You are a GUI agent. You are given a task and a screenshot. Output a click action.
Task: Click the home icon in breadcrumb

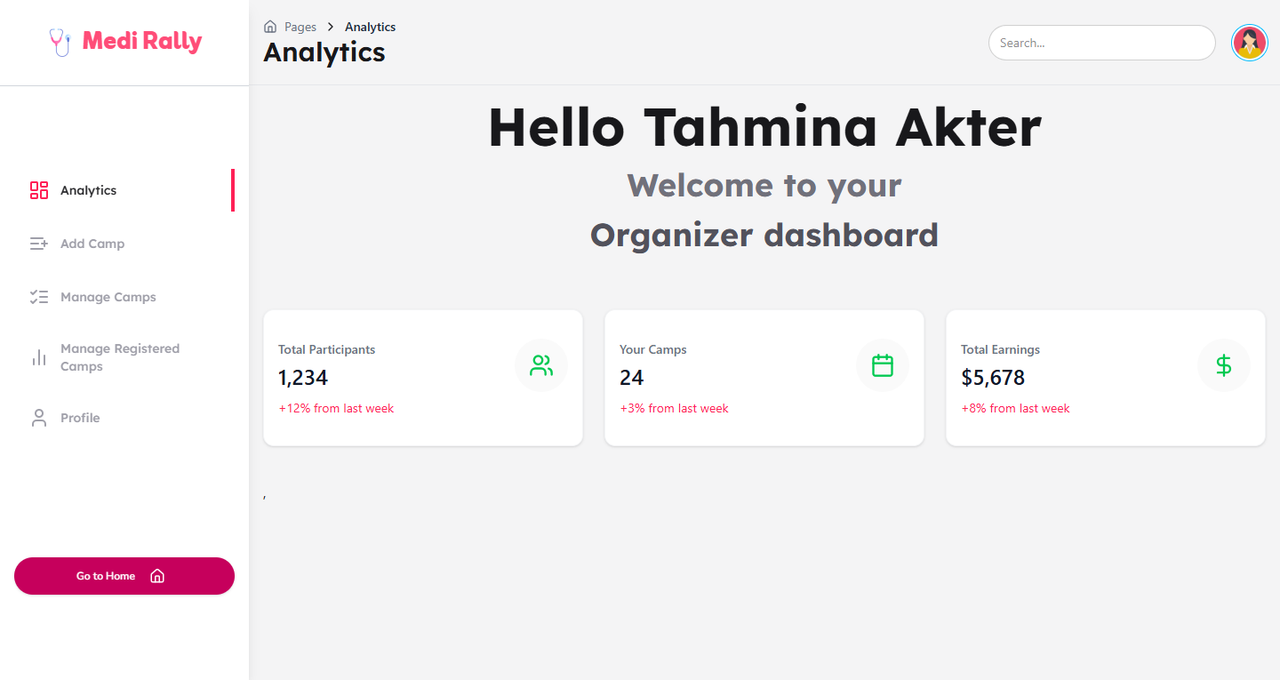pyautogui.click(x=270, y=27)
